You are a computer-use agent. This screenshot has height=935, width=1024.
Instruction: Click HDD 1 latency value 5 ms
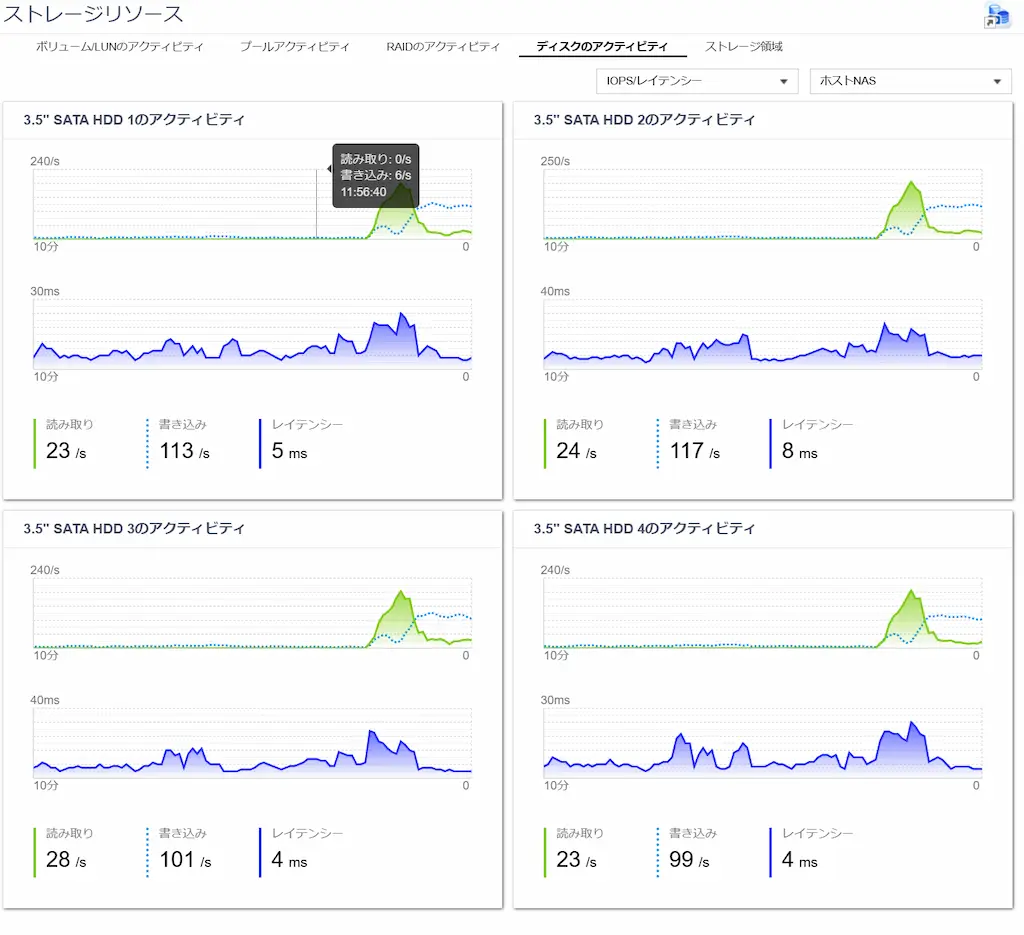(289, 451)
